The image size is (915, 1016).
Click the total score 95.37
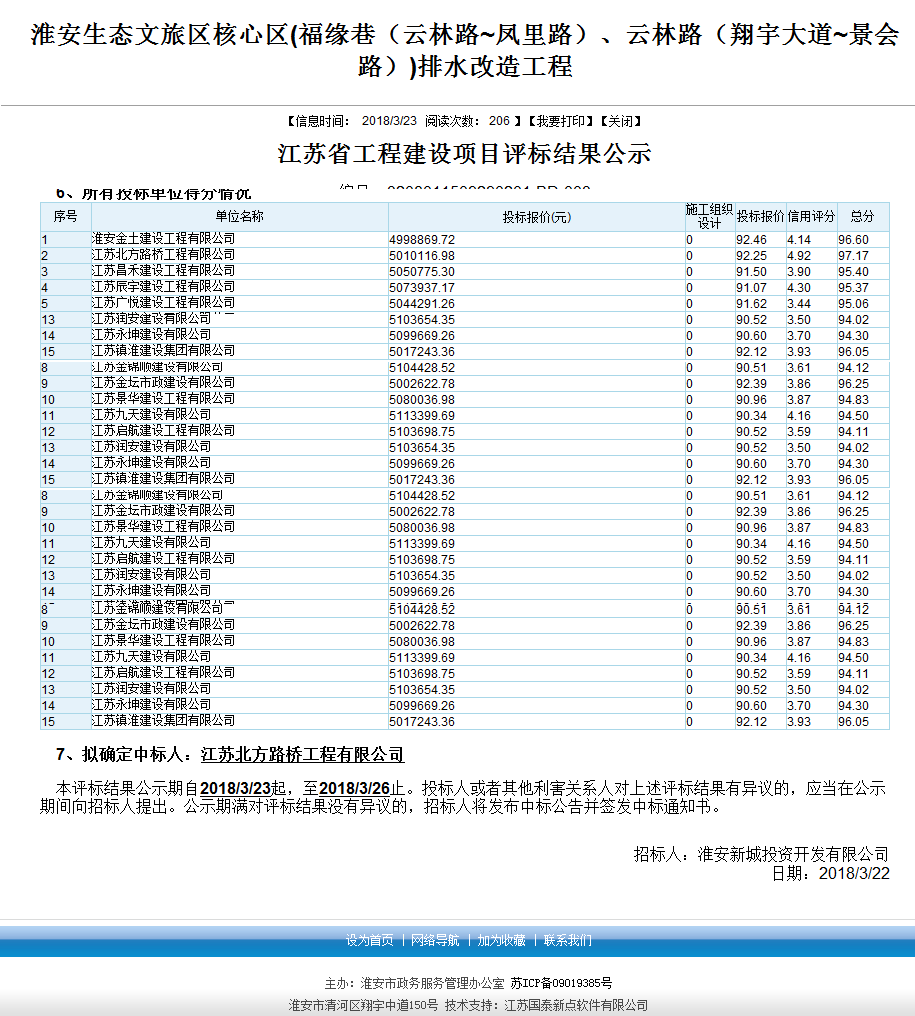coord(853,288)
